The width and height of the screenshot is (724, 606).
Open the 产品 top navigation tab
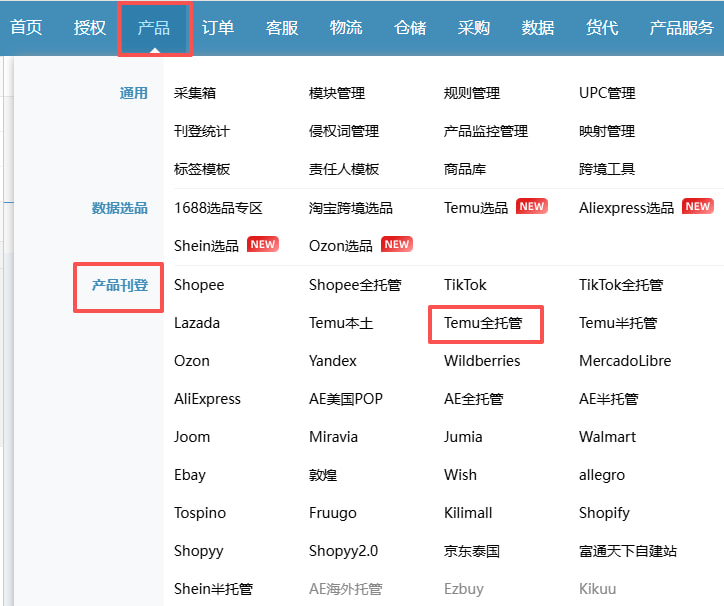[154, 28]
